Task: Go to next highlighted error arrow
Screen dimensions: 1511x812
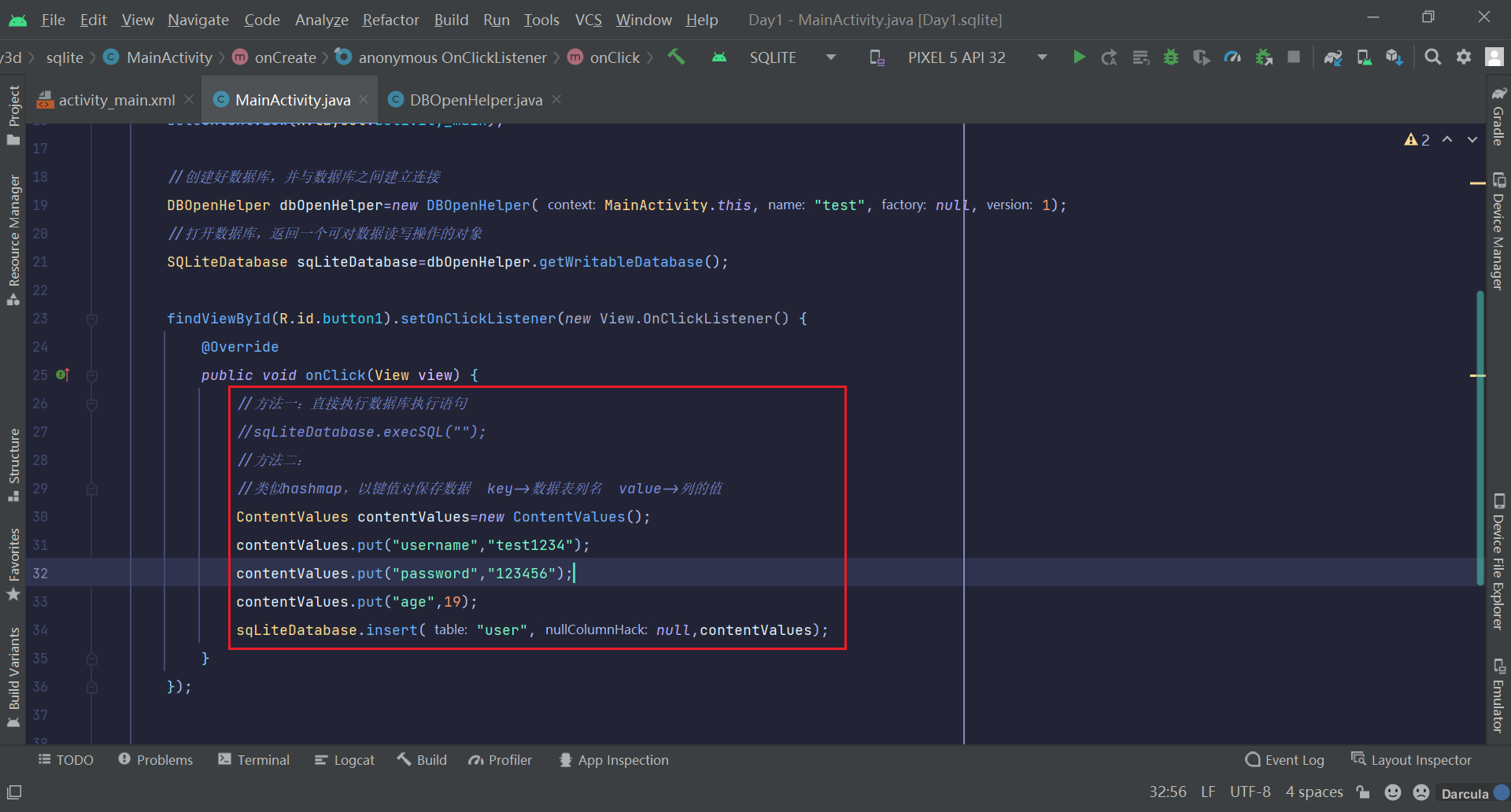Action: point(1472,139)
